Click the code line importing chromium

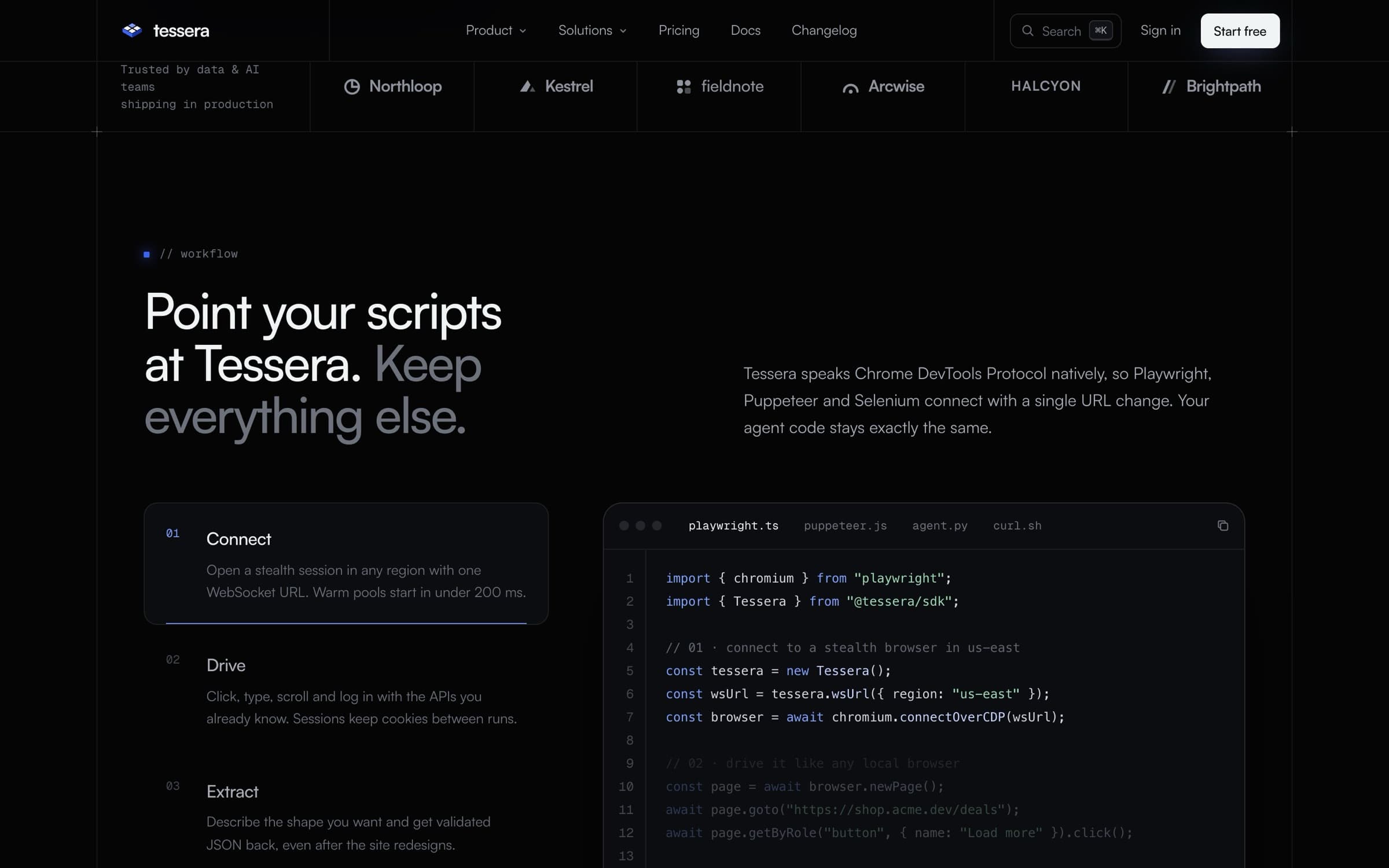808,578
